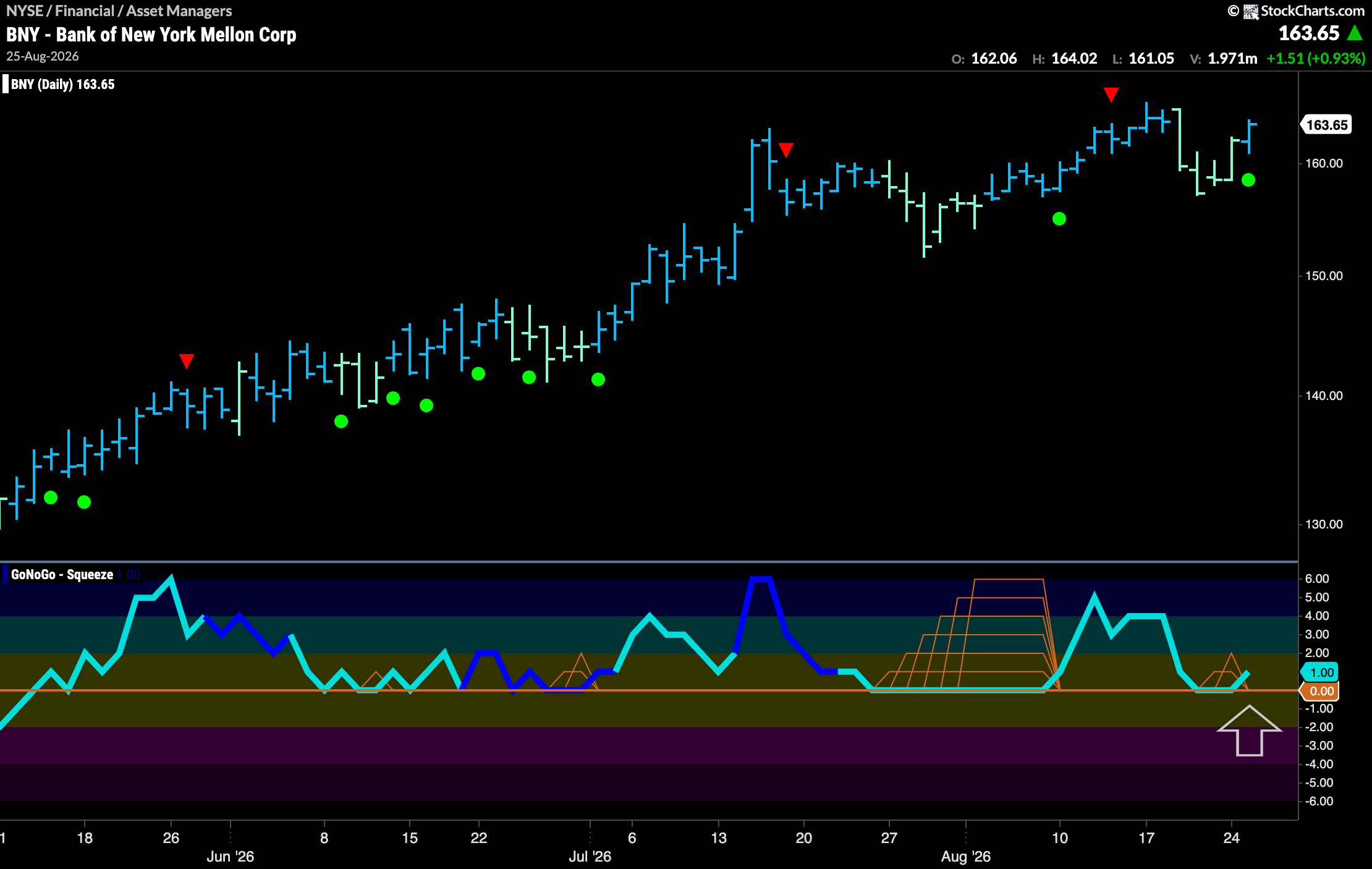The width and height of the screenshot is (1372, 869).
Task: Click the low value 161.05
Action: pyautogui.click(x=1151, y=59)
